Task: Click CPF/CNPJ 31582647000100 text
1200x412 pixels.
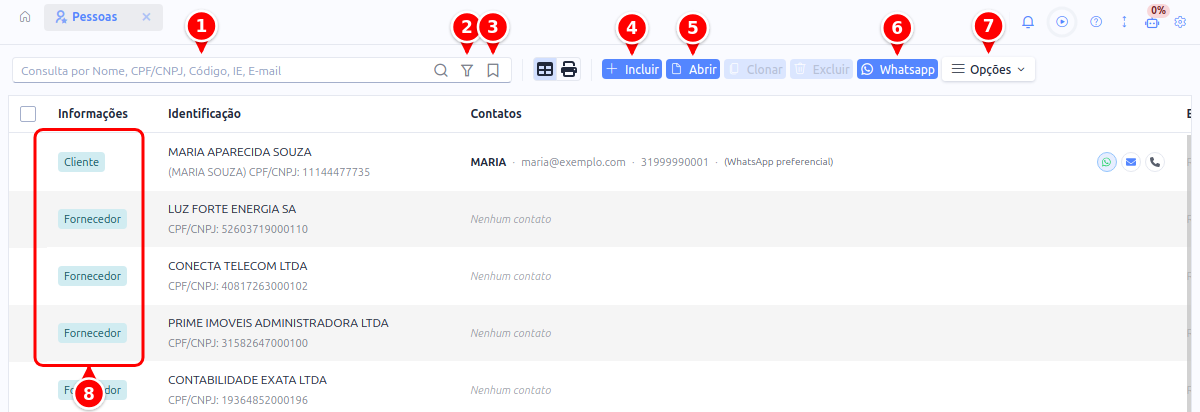Action: click(x=238, y=343)
